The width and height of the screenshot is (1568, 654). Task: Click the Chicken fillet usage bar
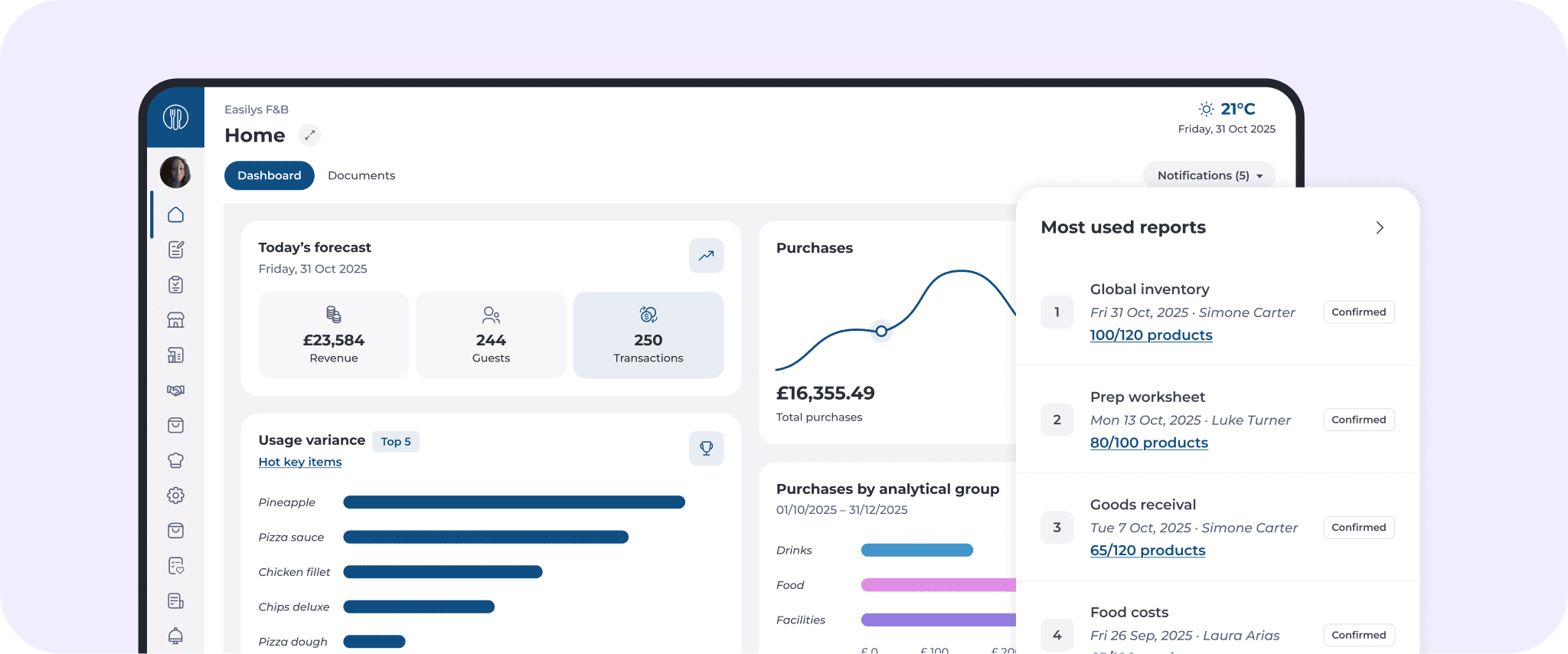443,572
